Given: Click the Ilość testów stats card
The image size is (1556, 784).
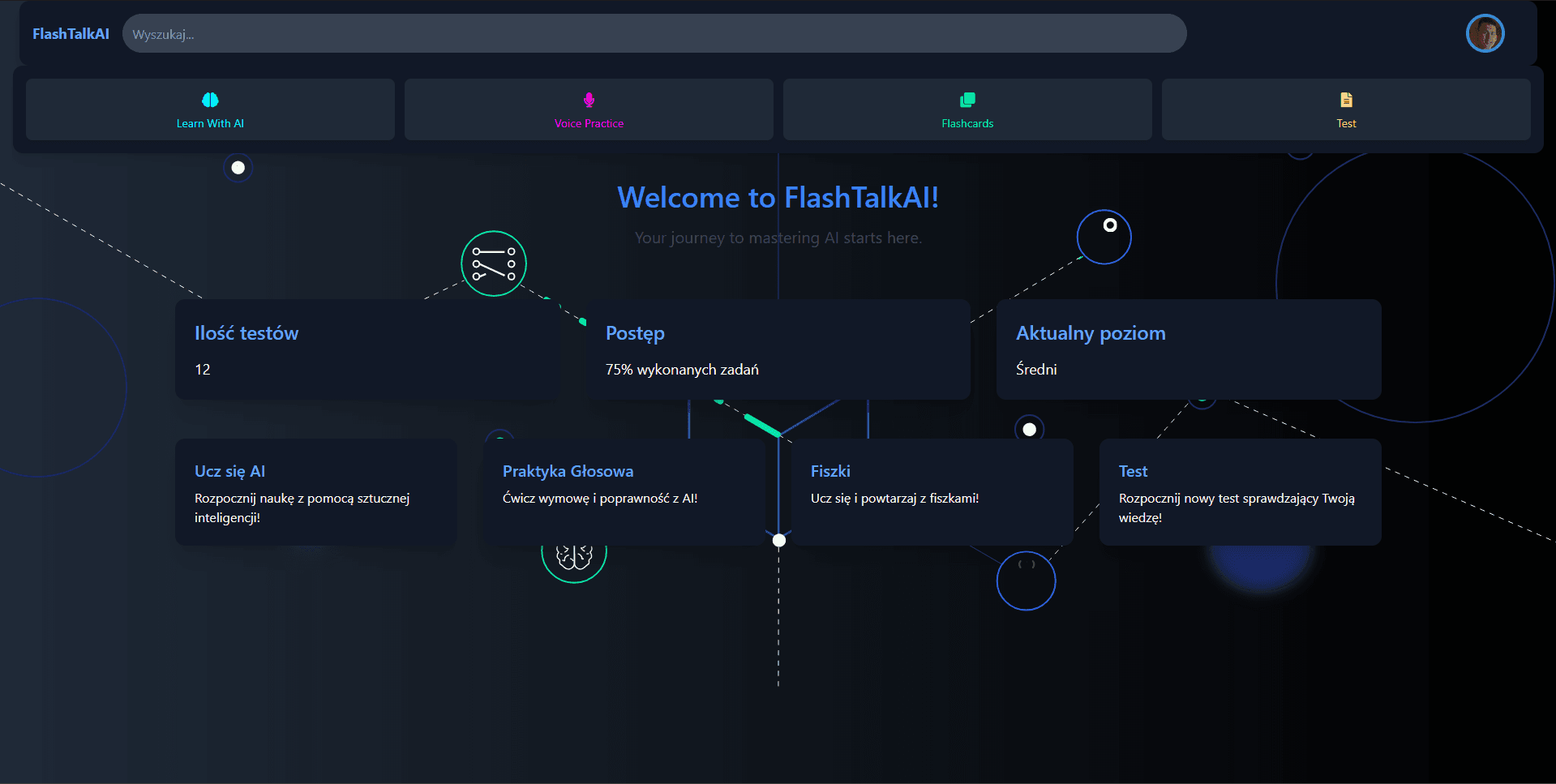Looking at the screenshot, I should pyautogui.click(x=366, y=349).
